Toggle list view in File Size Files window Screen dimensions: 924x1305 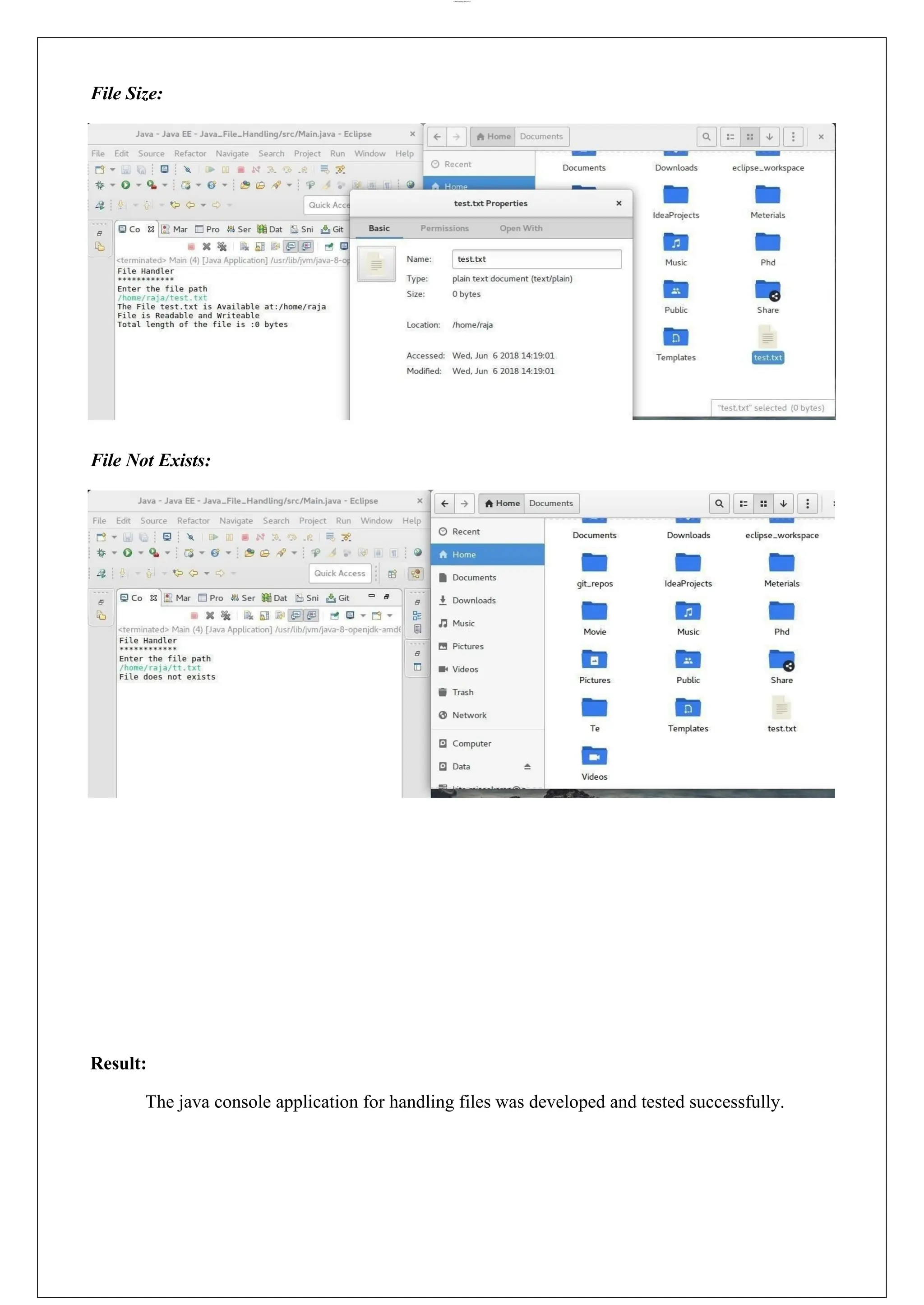tap(730, 137)
